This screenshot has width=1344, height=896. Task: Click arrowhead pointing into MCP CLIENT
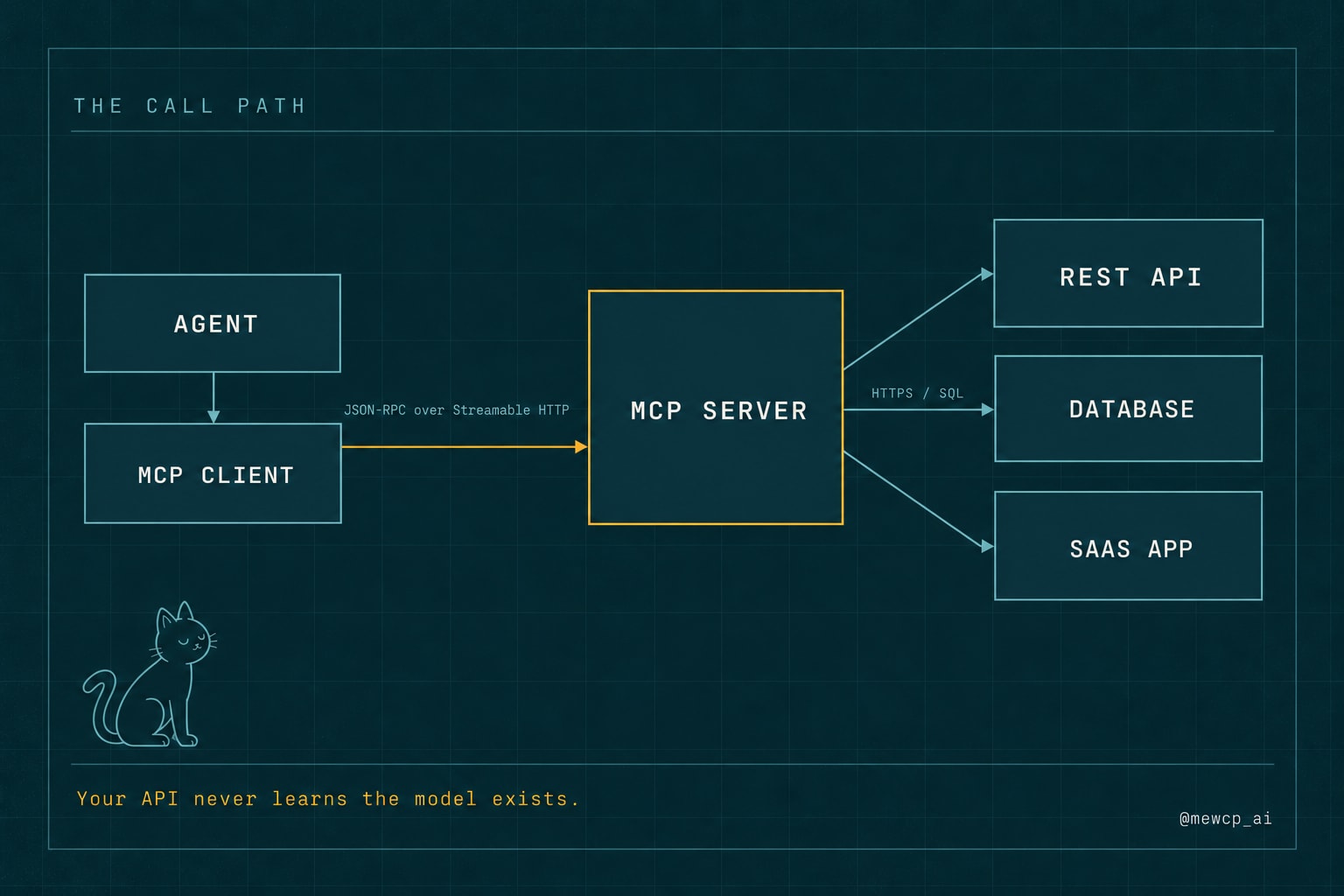click(x=213, y=416)
